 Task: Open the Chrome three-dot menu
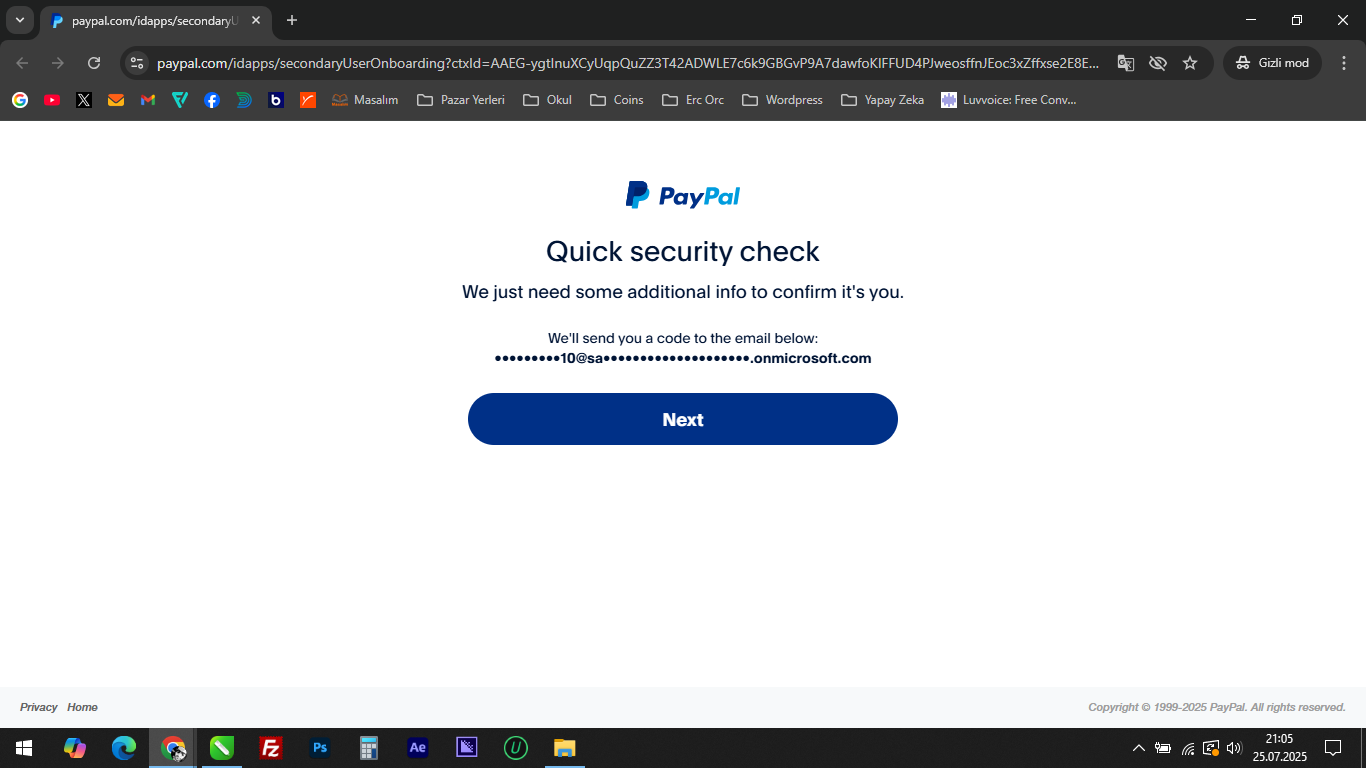1344,63
